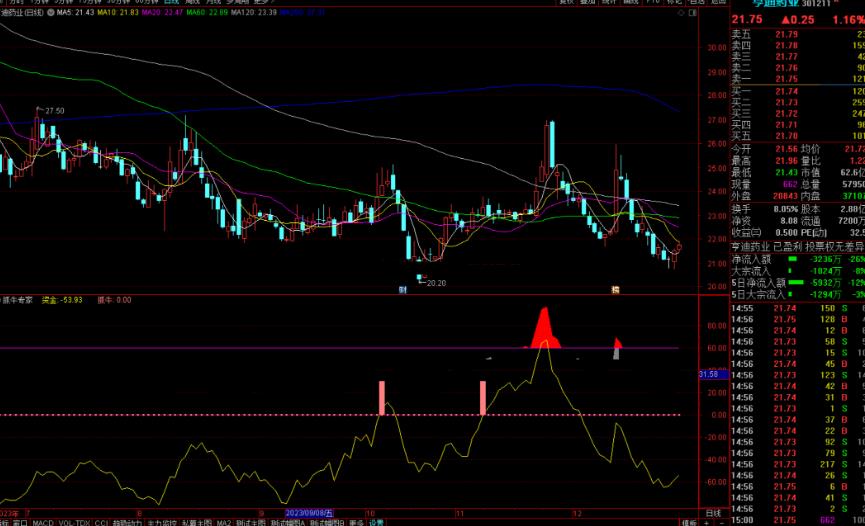Viewport: 865px width, 526px height.
Task: Click the 5日净流入额 -5932万 row
Action: pos(798,283)
